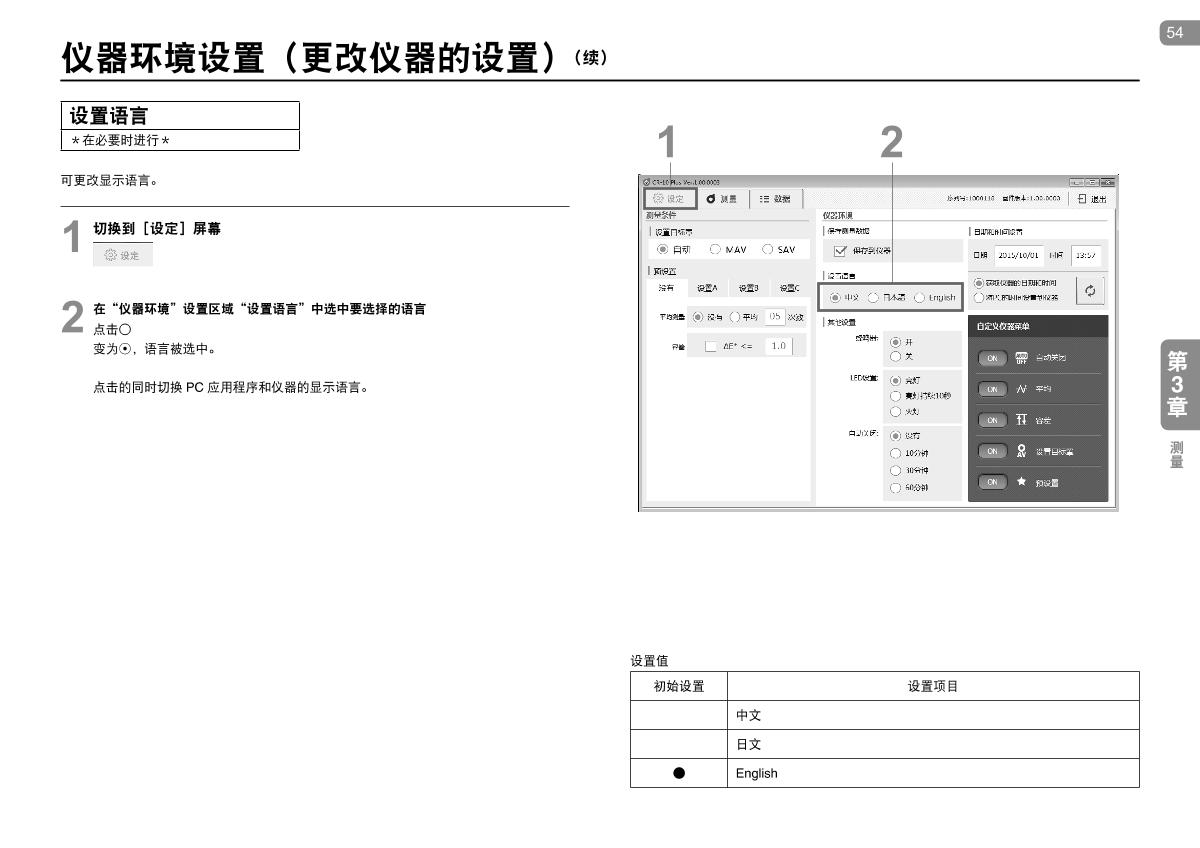Open the 设定 settings tab with gear icon

[x=669, y=199]
